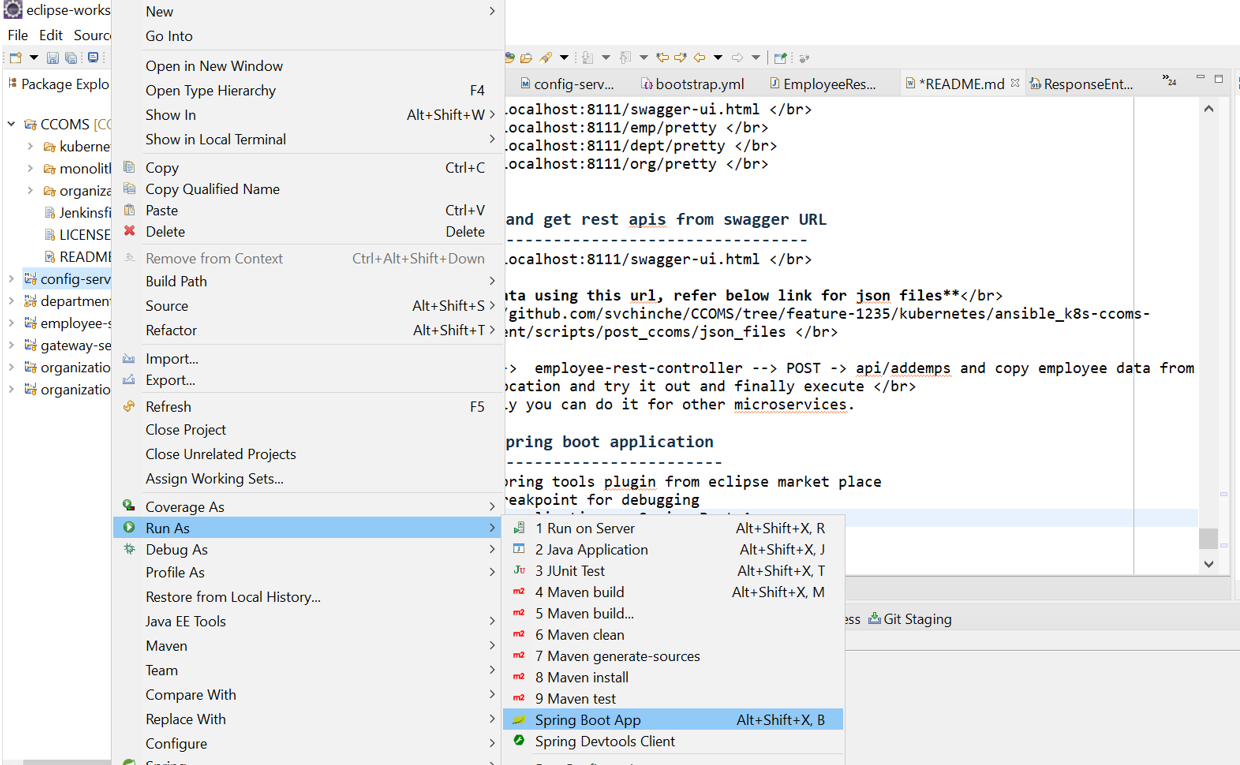Open the Forward history dropdown arrow

tap(756, 58)
